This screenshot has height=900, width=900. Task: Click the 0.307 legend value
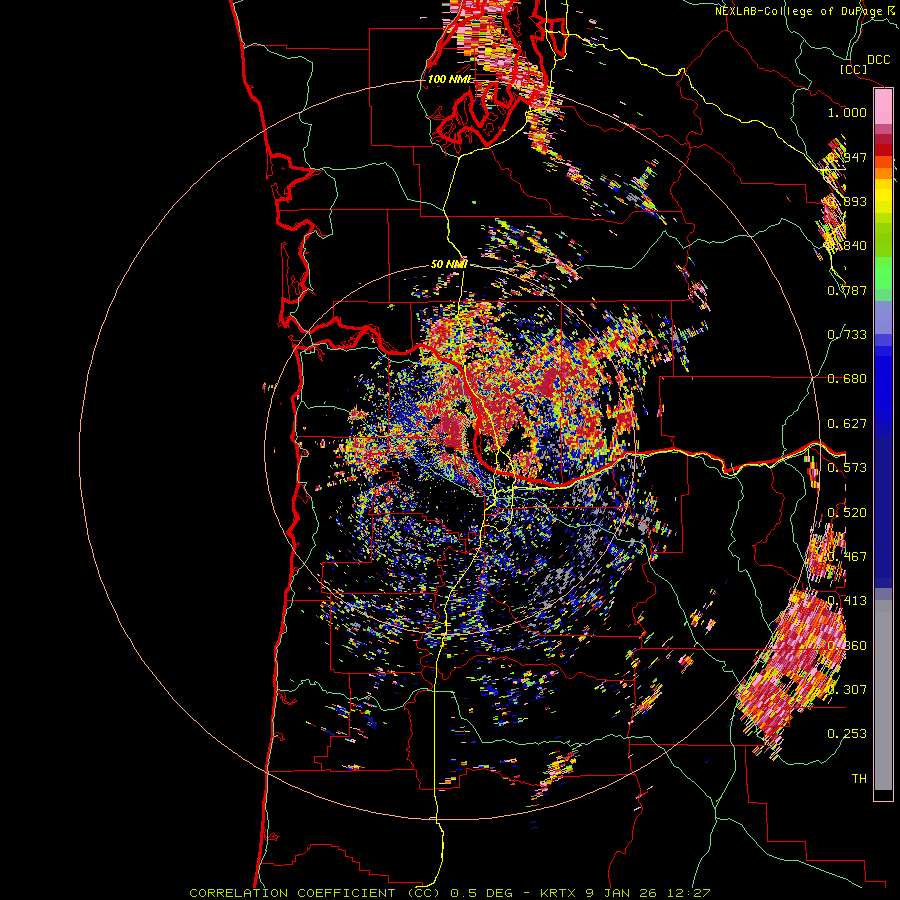(847, 690)
